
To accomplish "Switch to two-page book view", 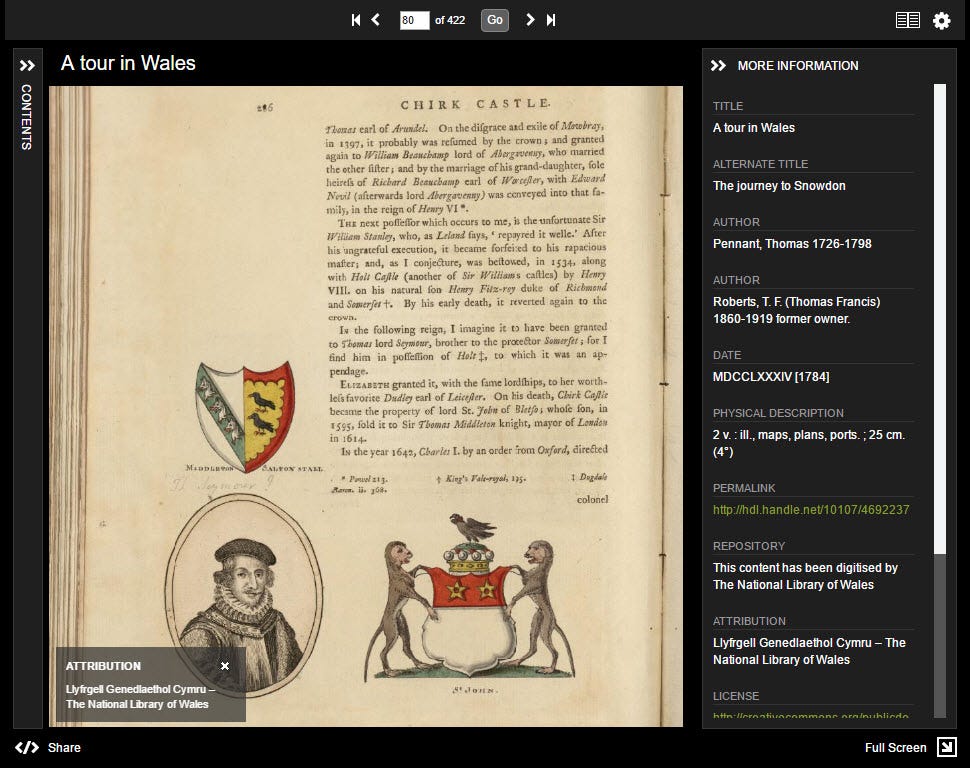I will (x=908, y=20).
